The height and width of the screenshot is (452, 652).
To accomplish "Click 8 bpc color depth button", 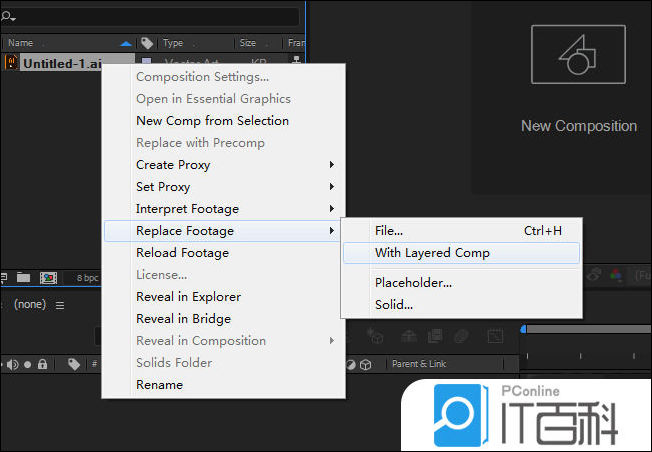I will pos(86,277).
